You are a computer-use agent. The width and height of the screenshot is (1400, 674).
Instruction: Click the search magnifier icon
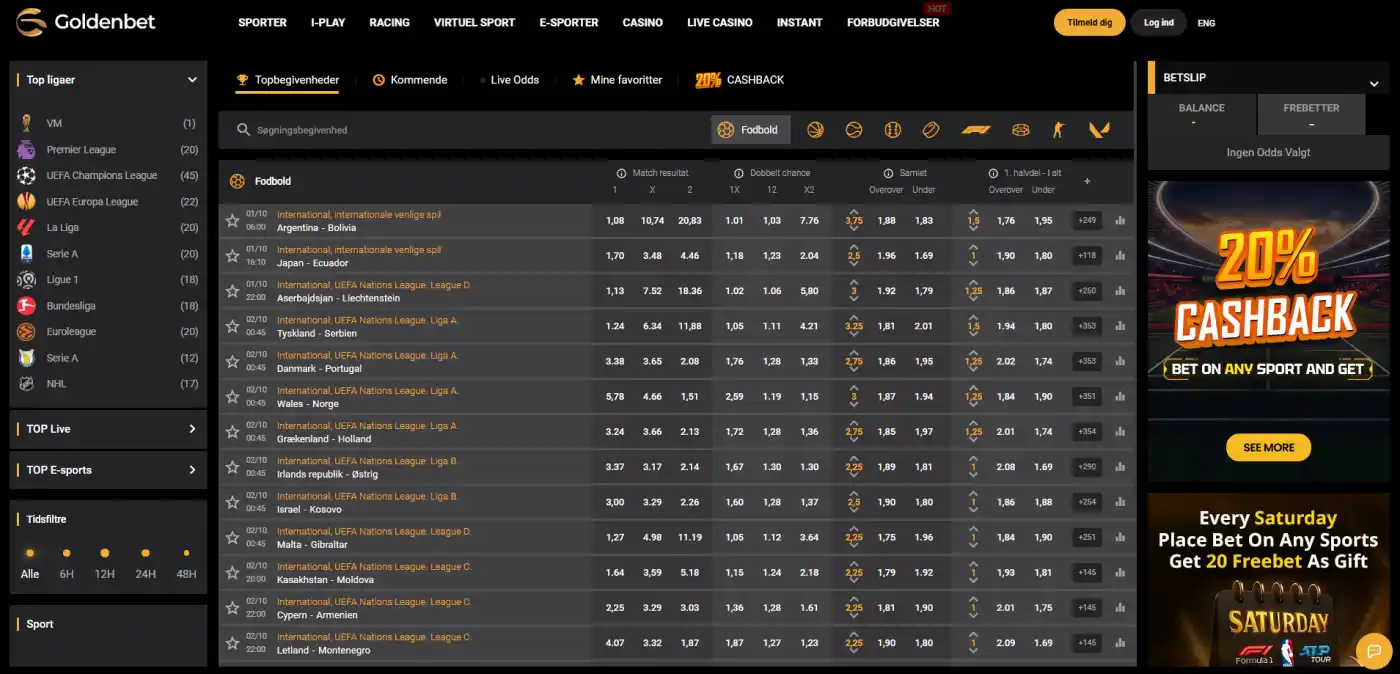(243, 130)
